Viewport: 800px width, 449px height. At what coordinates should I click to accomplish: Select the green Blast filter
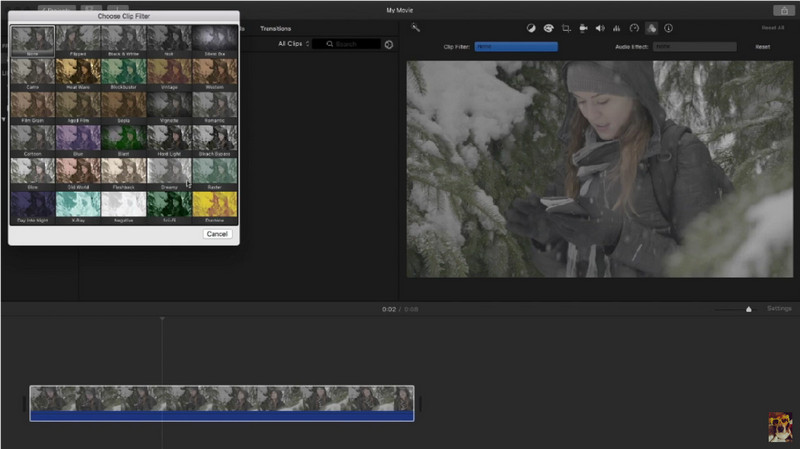[123, 140]
